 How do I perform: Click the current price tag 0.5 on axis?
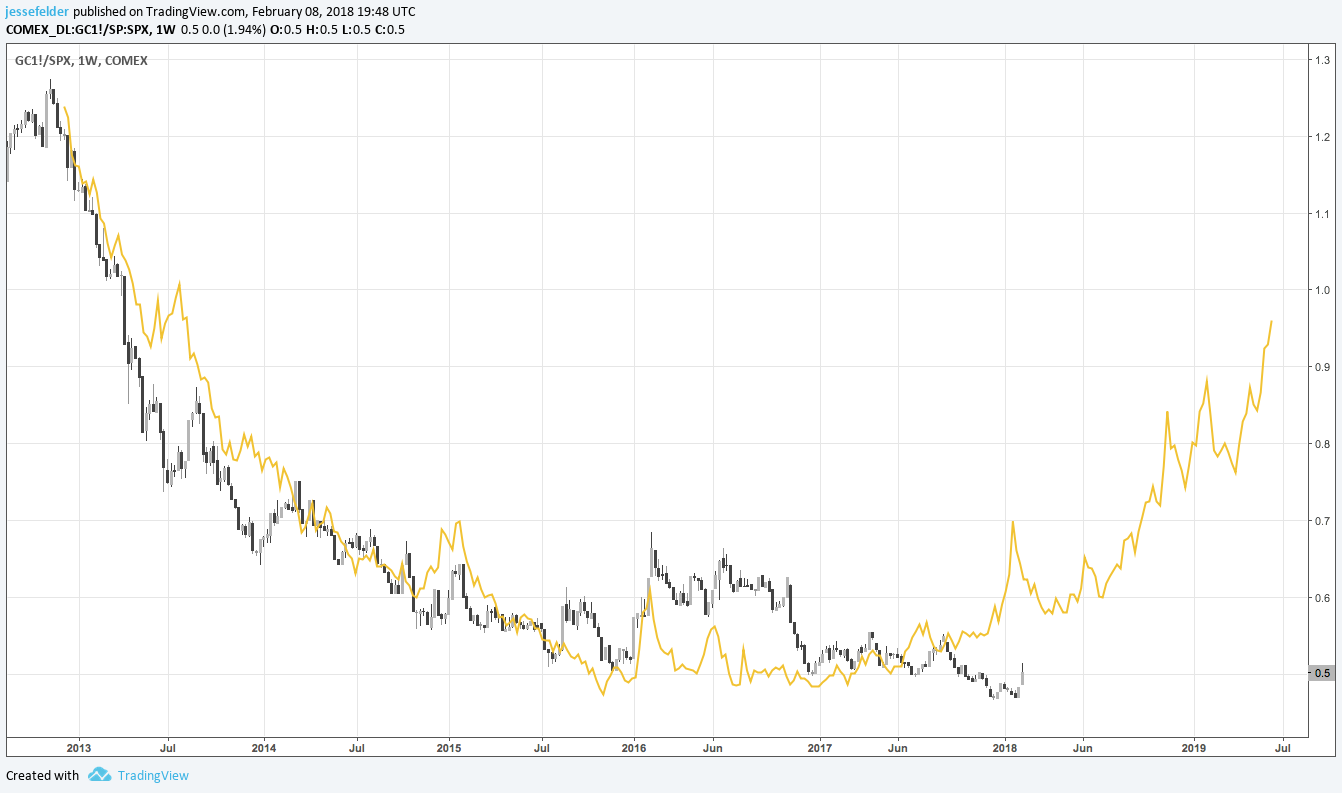pyautogui.click(x=1321, y=673)
